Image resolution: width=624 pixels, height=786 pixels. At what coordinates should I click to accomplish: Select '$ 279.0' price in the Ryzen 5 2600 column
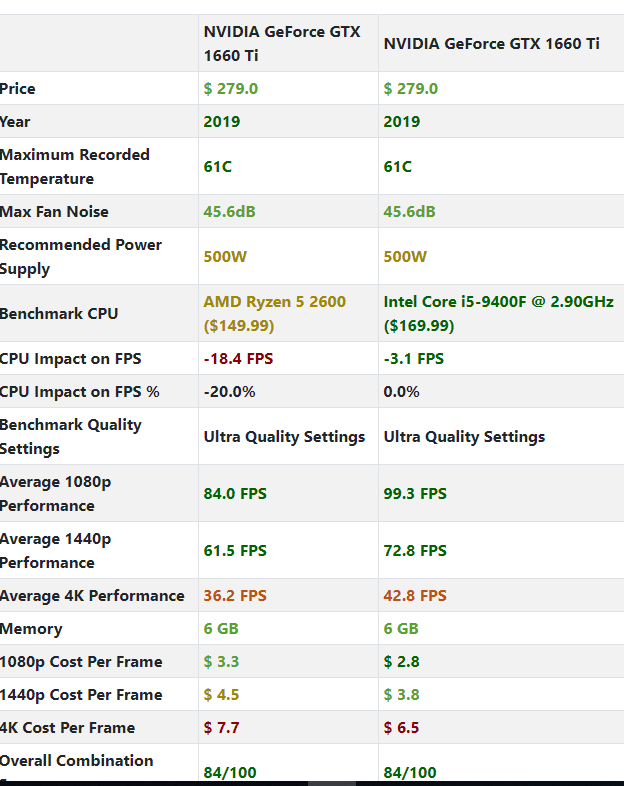point(231,89)
